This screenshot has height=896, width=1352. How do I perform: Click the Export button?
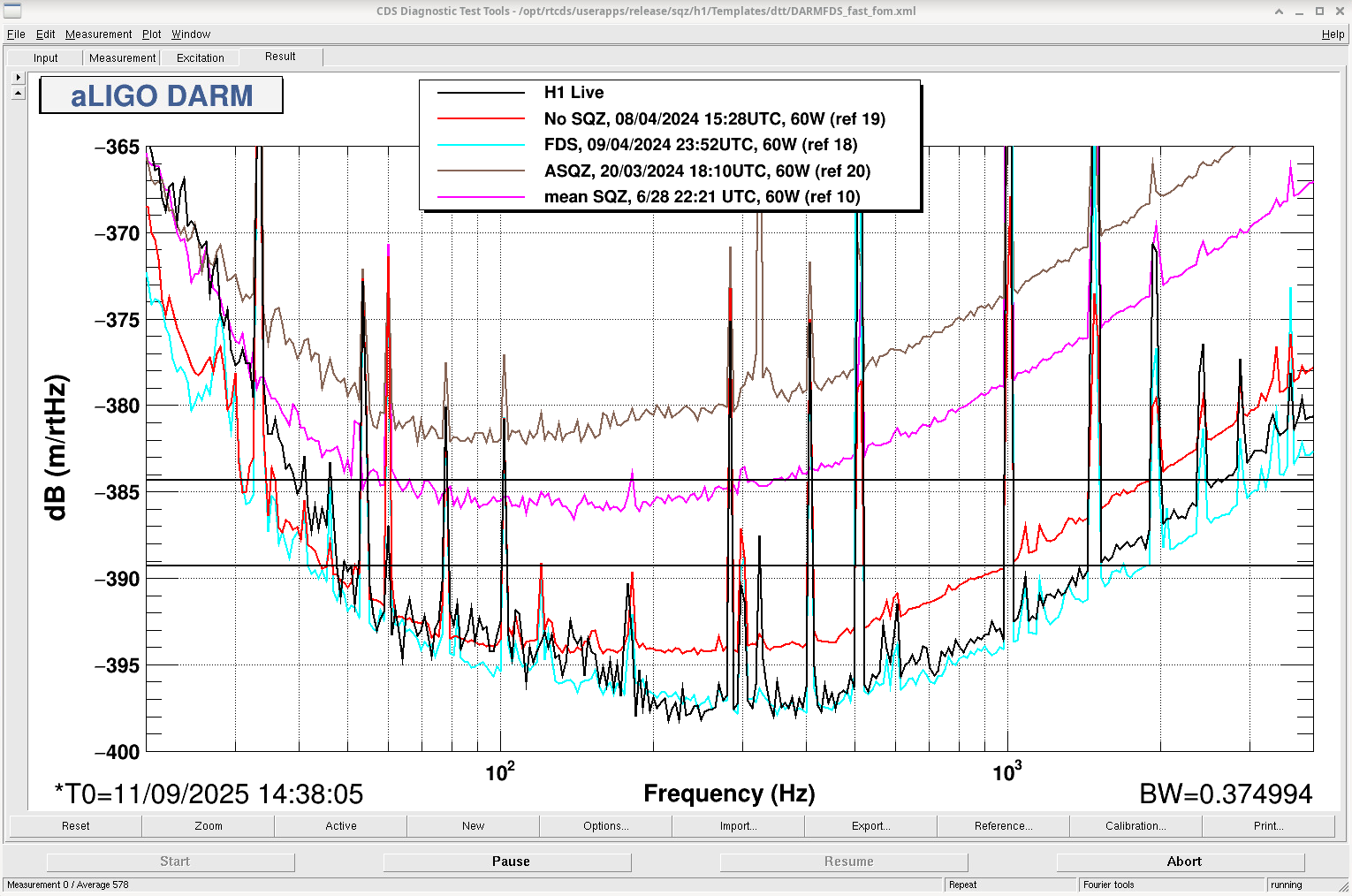pyautogui.click(x=870, y=826)
